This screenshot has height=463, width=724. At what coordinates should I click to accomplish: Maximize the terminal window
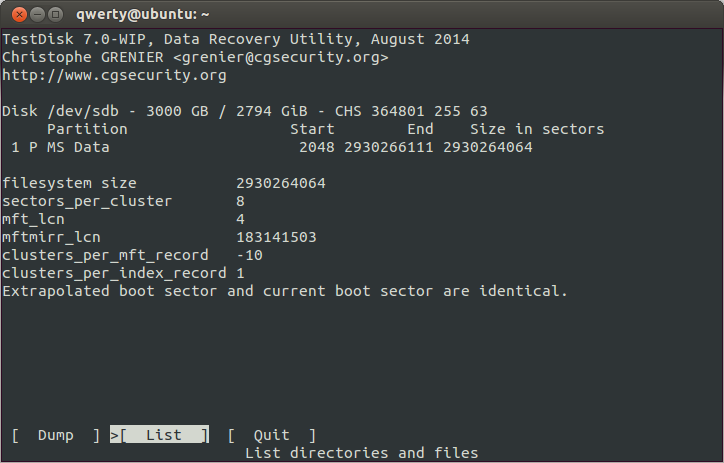tap(55, 14)
